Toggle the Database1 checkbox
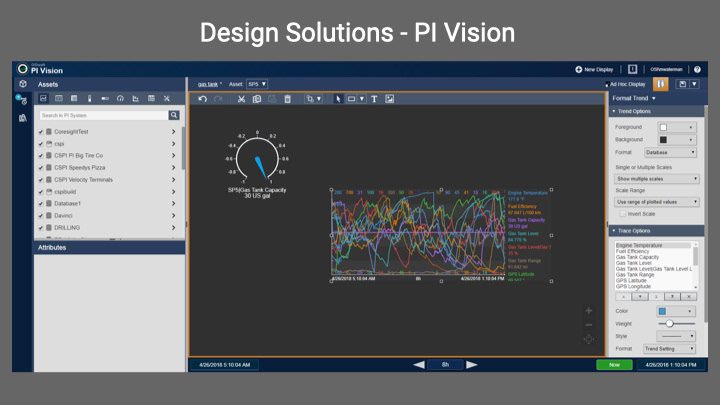The image size is (720, 405). click(x=41, y=203)
